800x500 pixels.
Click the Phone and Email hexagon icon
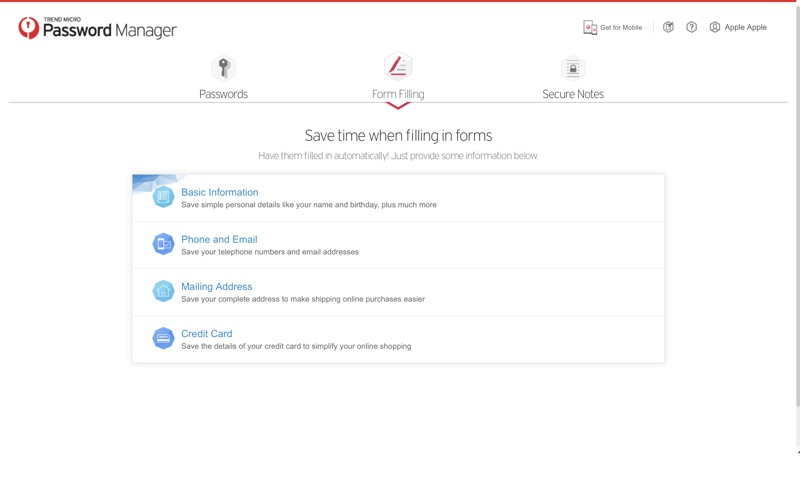tap(163, 244)
